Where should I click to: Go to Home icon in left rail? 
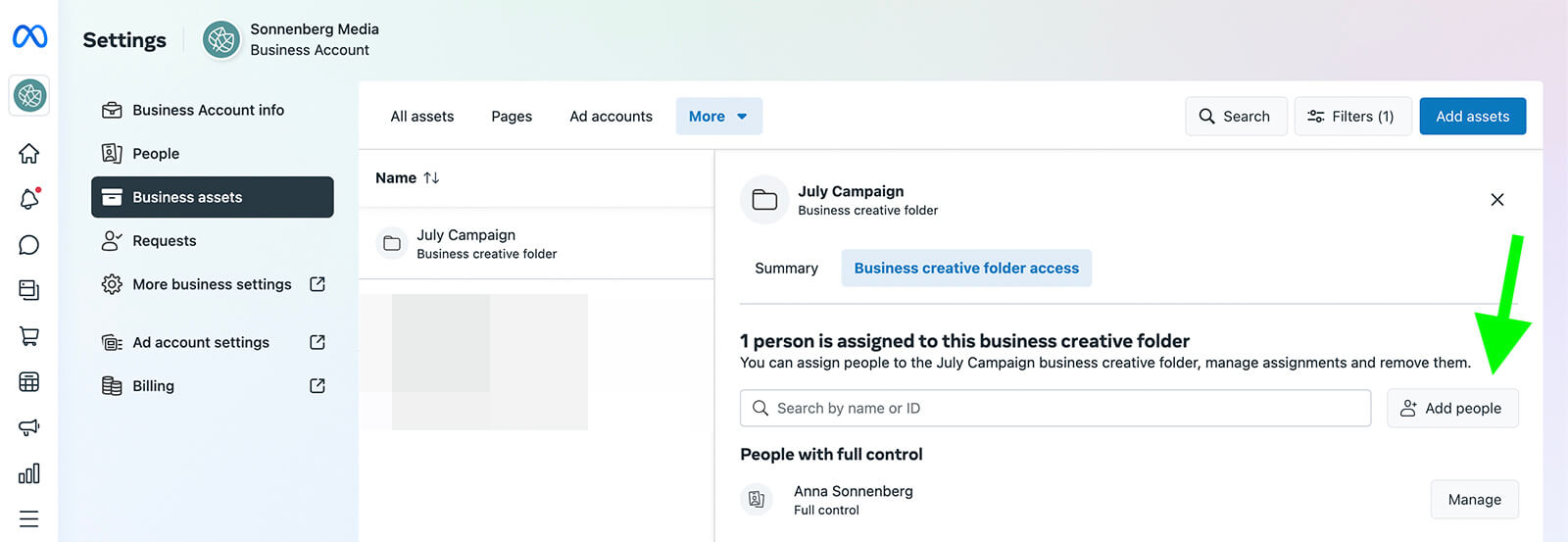[29, 153]
